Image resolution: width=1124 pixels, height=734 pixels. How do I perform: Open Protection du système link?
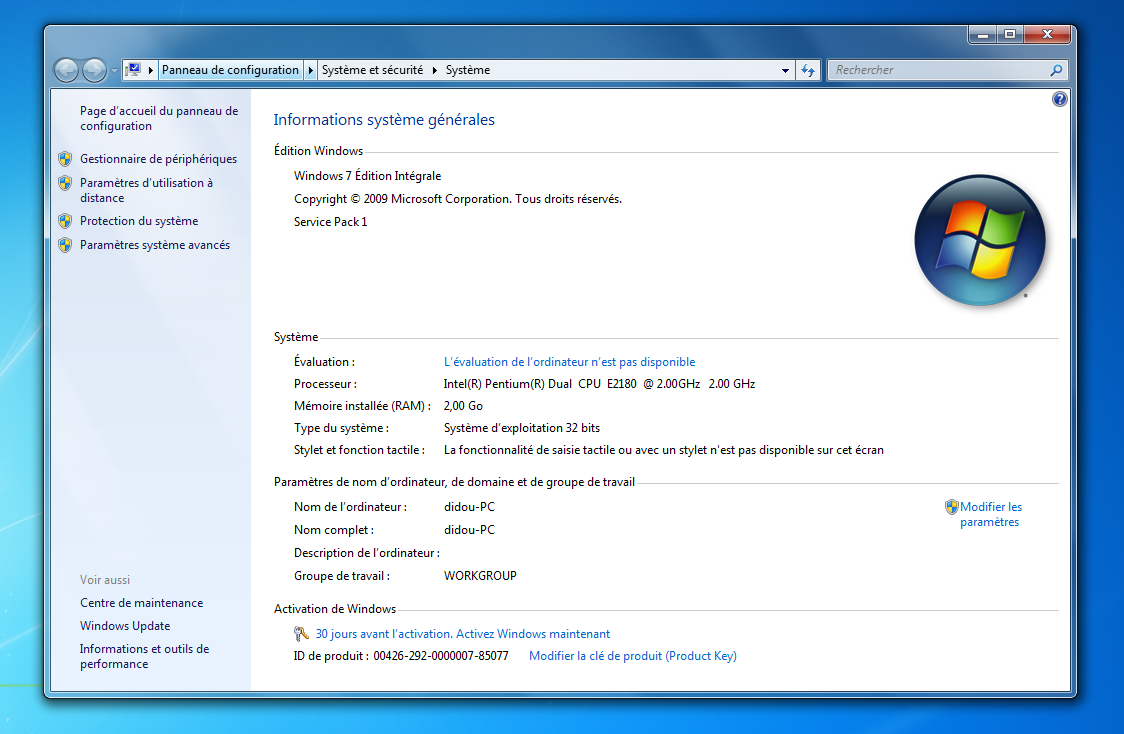[139, 221]
